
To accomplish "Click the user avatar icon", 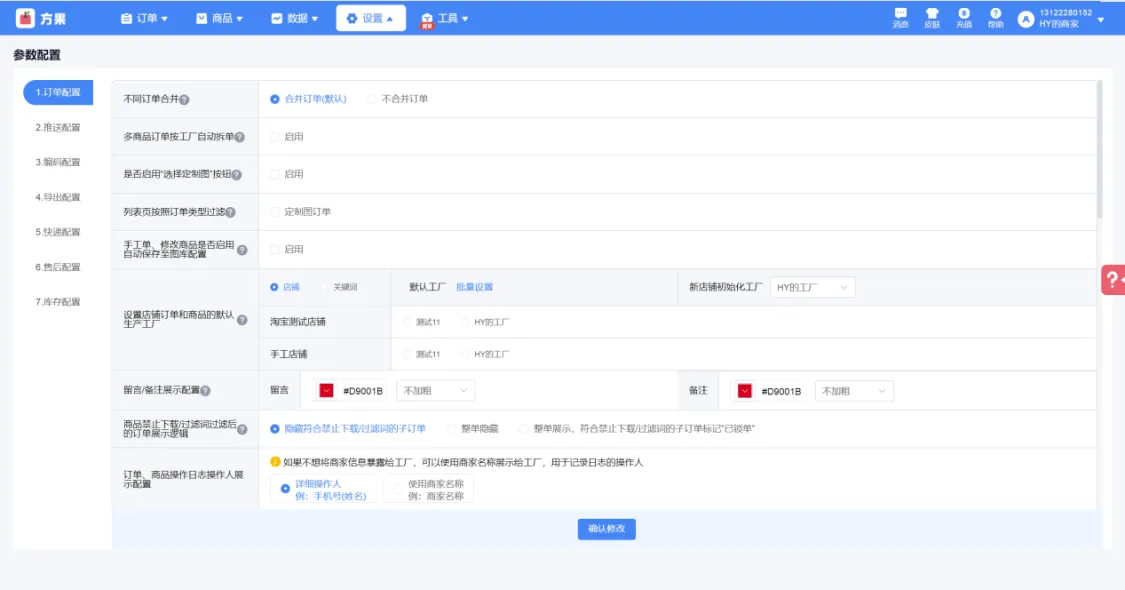I will click(x=1025, y=19).
